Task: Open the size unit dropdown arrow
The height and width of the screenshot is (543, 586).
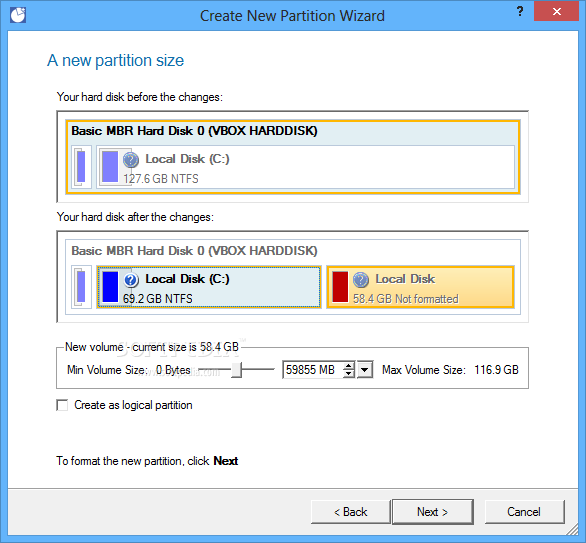Action: pyautogui.click(x=365, y=370)
